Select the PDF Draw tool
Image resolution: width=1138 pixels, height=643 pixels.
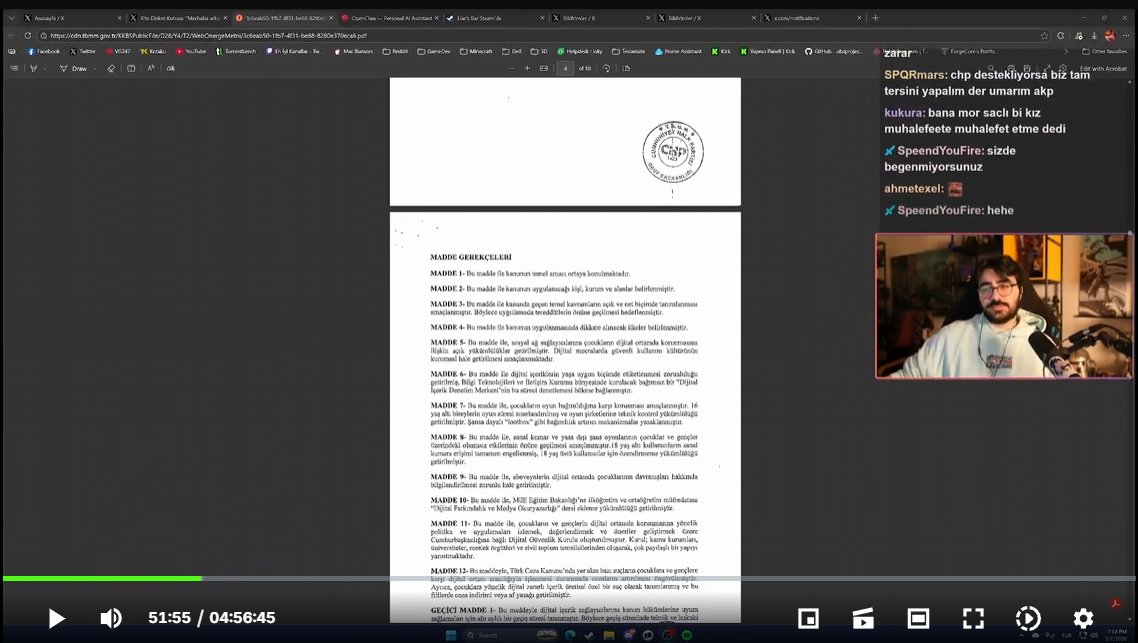pyautogui.click(x=73, y=68)
